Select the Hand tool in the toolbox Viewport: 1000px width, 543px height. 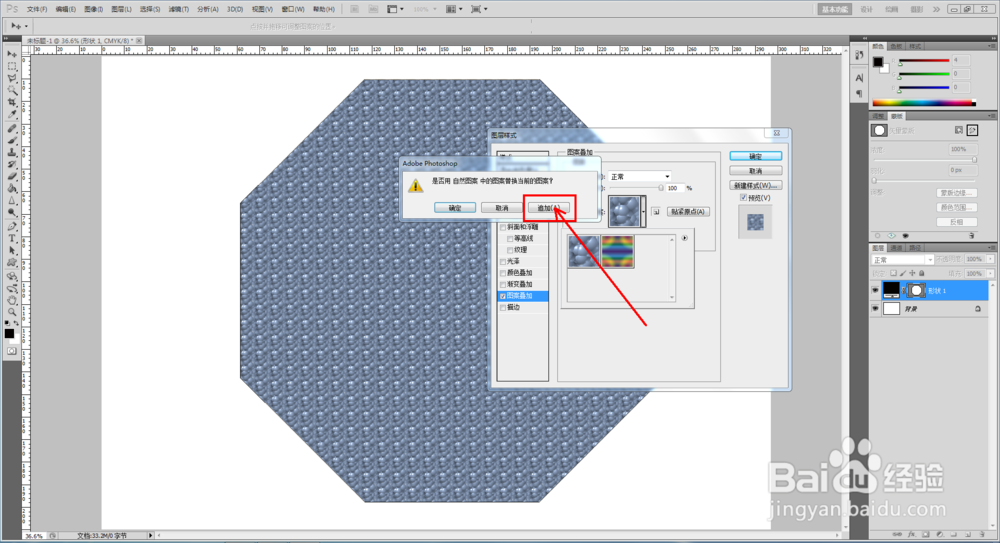11,300
